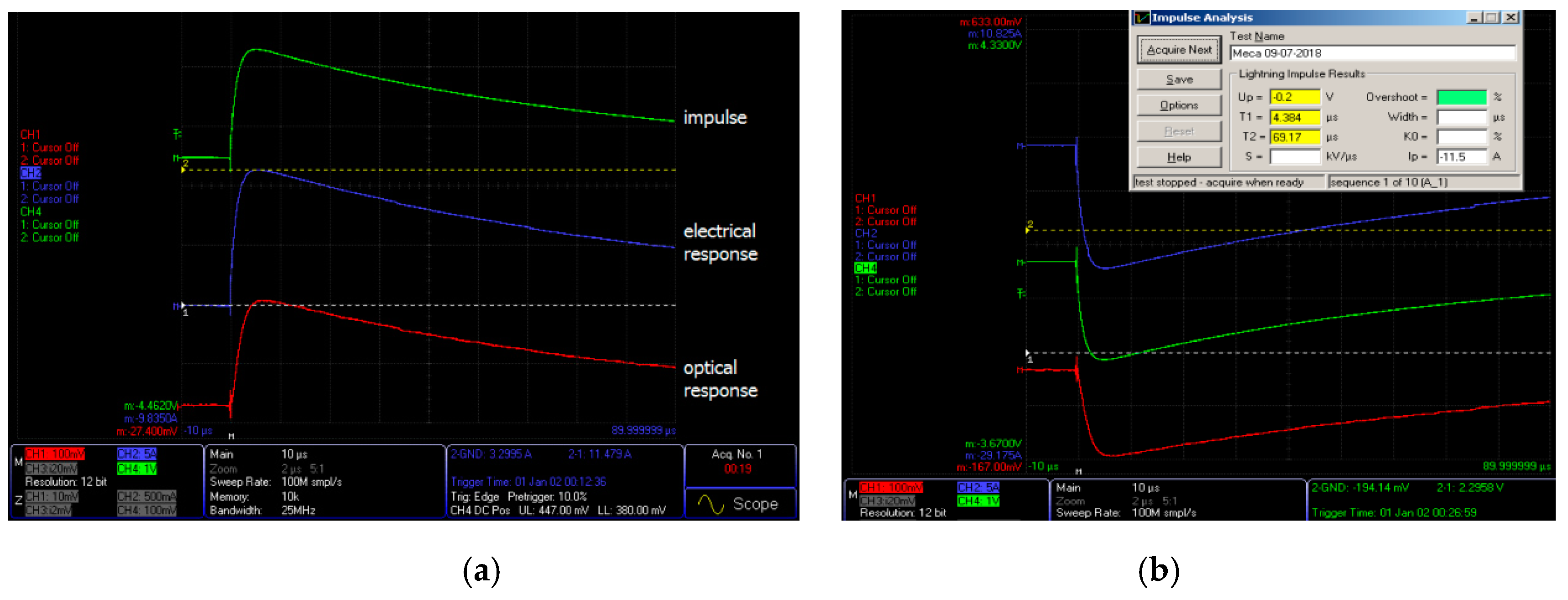Open the Options button in Impulse Analysis
The width and height of the screenshot is (1568, 600).
(1179, 105)
